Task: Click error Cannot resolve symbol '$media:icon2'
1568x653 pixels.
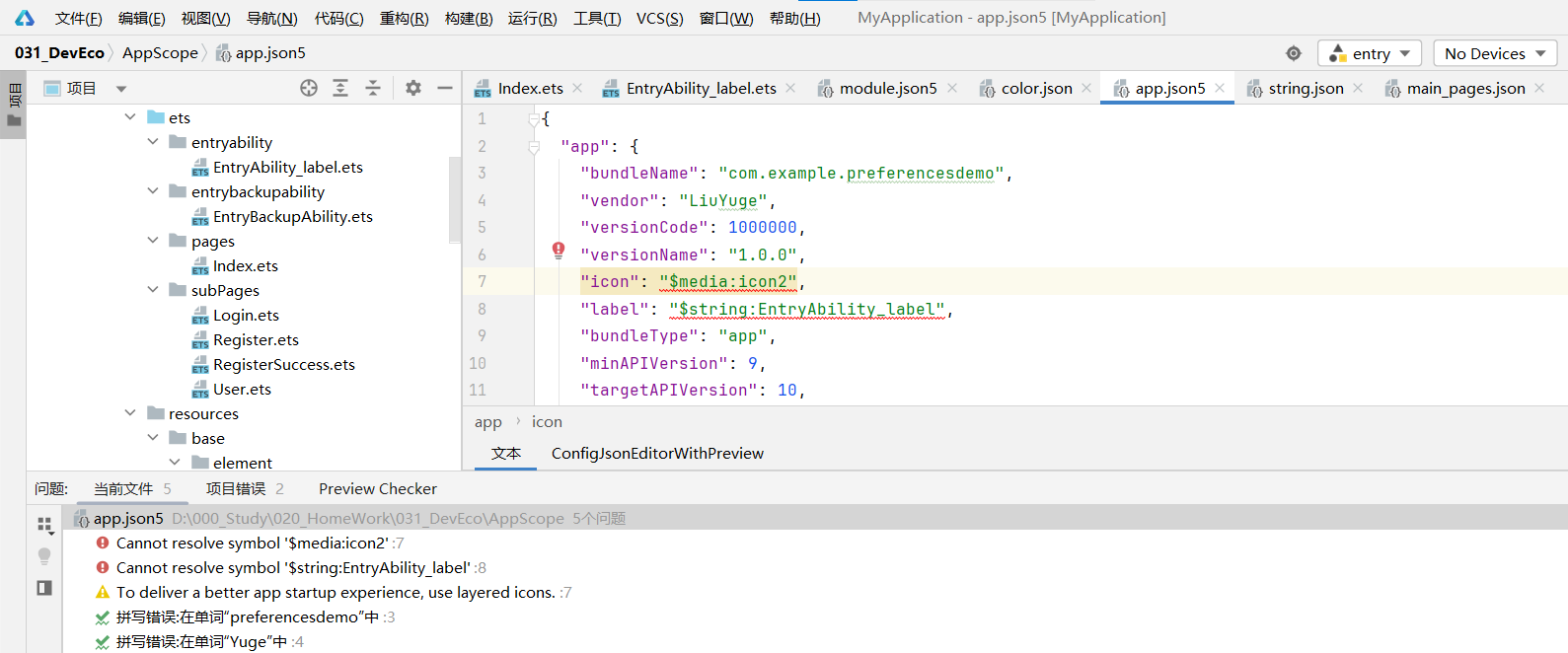Action: click(252, 544)
